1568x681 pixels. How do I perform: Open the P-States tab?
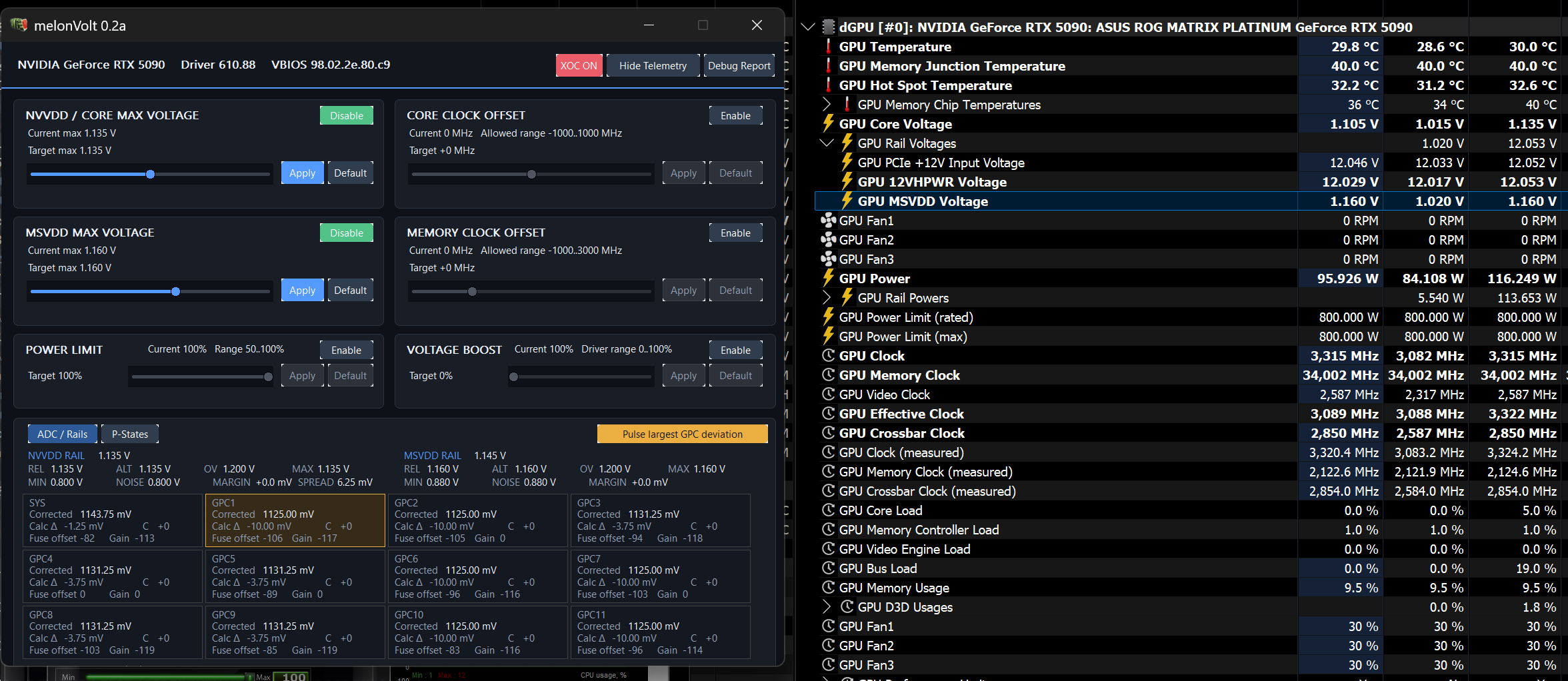pos(130,434)
